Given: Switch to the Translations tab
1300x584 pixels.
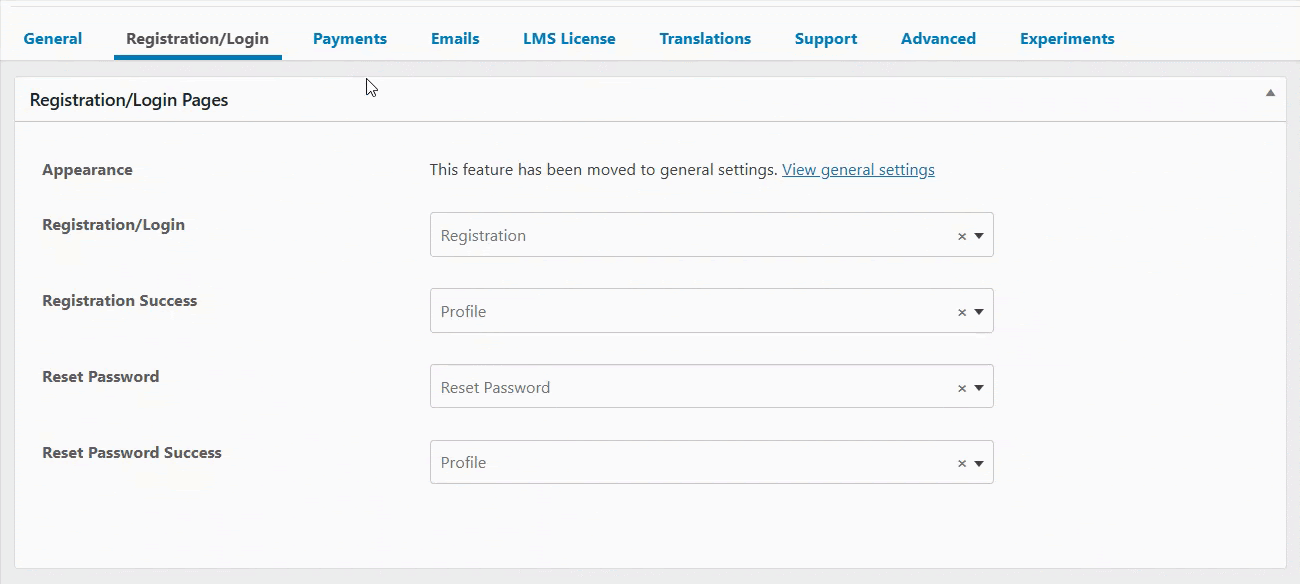Looking at the screenshot, I should point(705,38).
